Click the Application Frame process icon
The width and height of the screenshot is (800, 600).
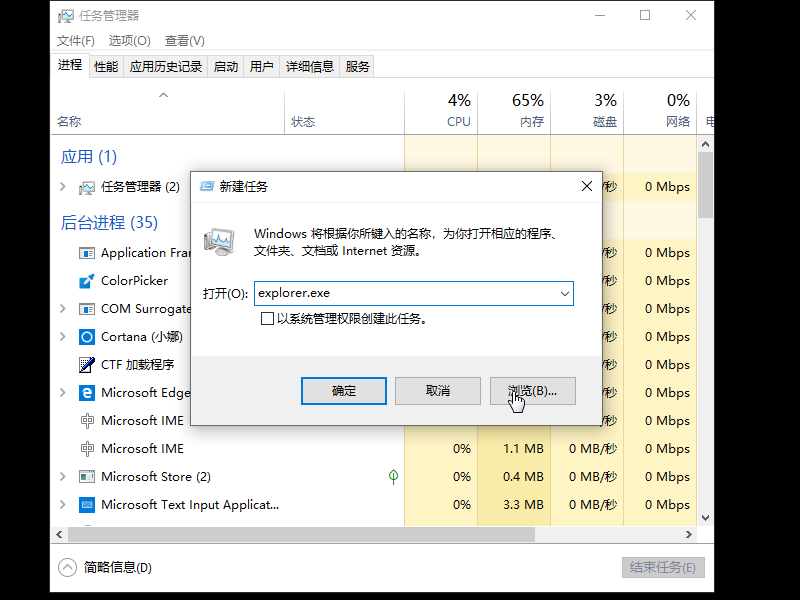(x=86, y=252)
